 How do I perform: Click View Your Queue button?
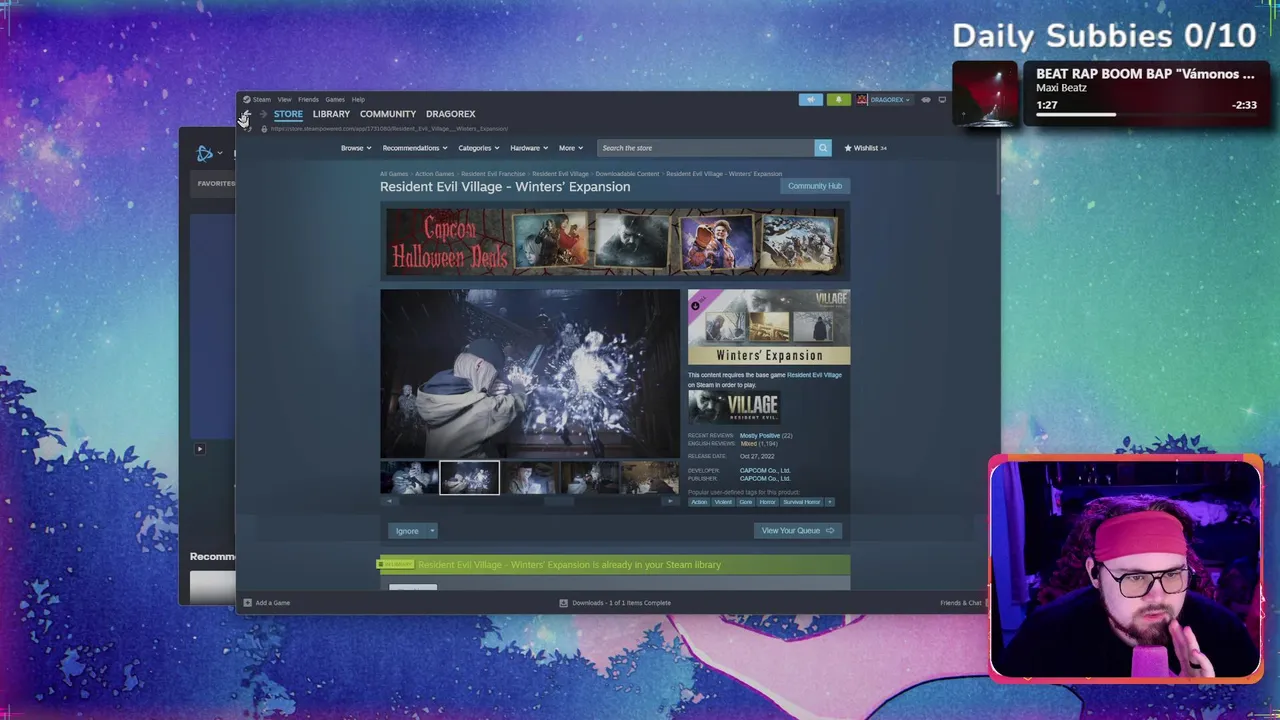797,531
